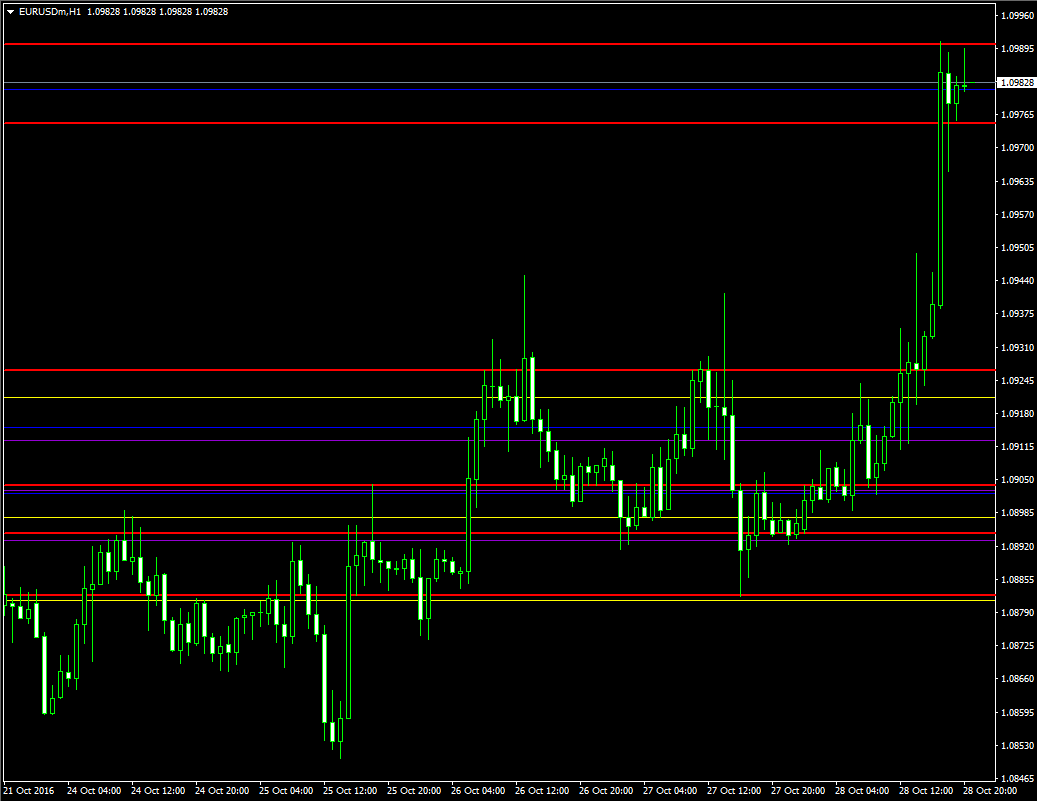
Task: Click the 1.08855 price axis label
Action: (x=1017, y=580)
